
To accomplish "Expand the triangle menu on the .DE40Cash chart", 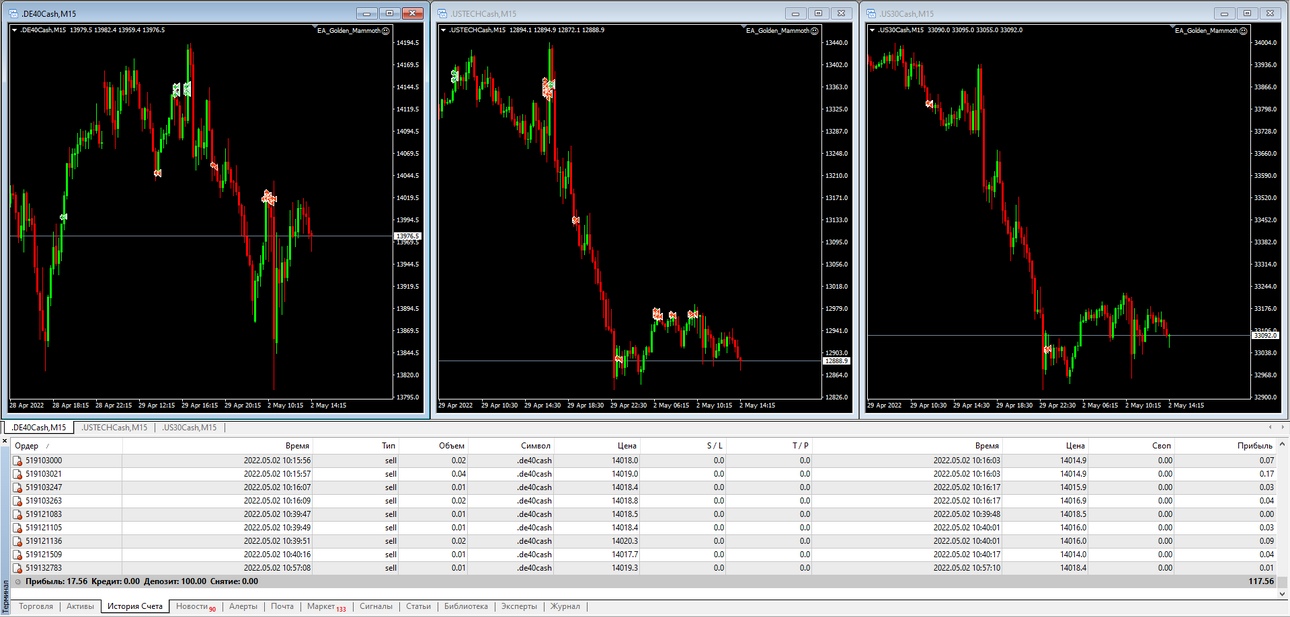I will point(14,30).
